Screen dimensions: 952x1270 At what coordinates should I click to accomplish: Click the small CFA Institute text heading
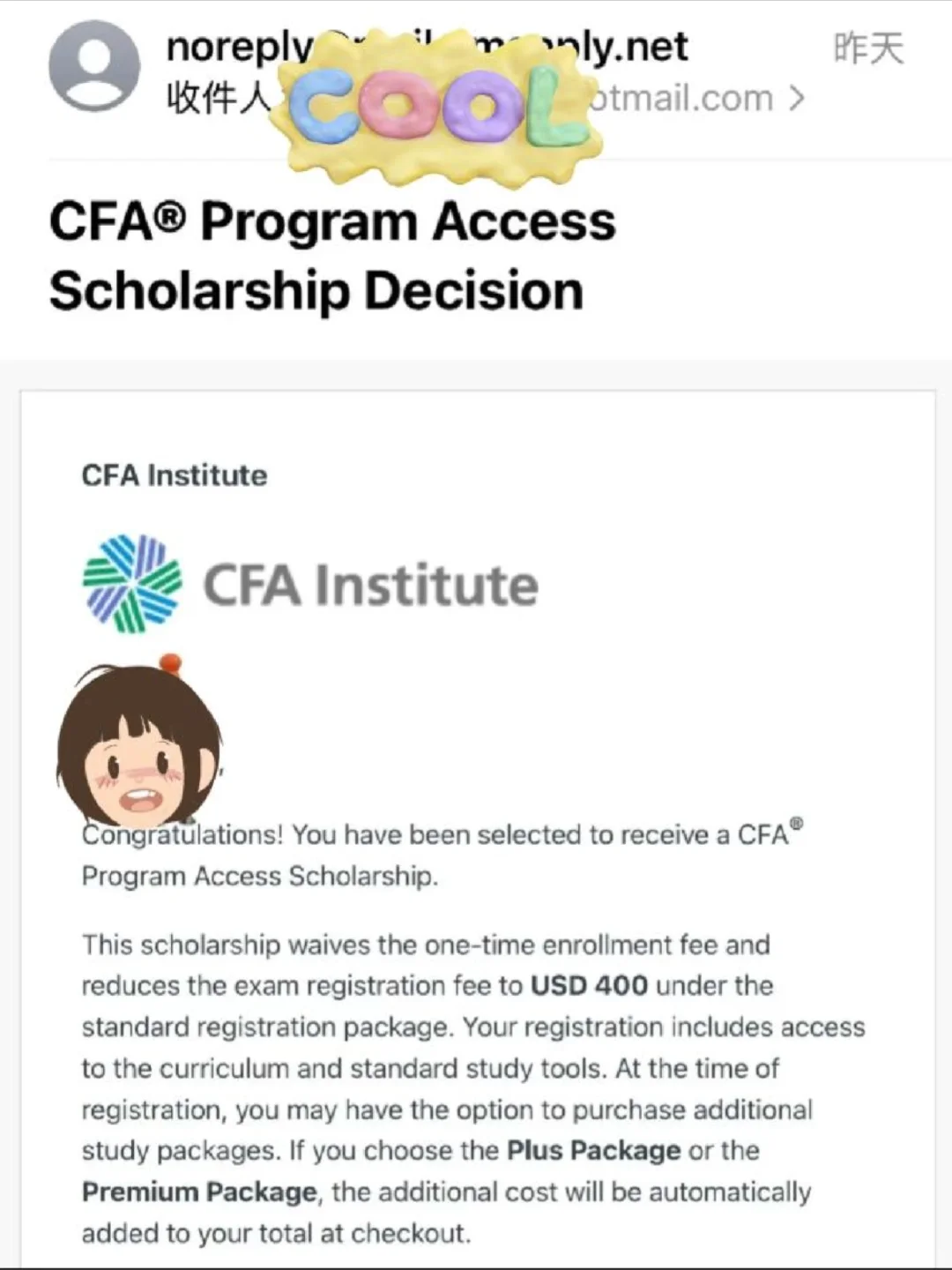coord(175,475)
